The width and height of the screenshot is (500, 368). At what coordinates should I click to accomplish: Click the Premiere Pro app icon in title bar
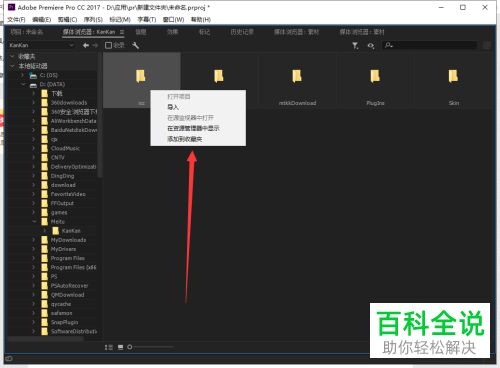[12, 7]
